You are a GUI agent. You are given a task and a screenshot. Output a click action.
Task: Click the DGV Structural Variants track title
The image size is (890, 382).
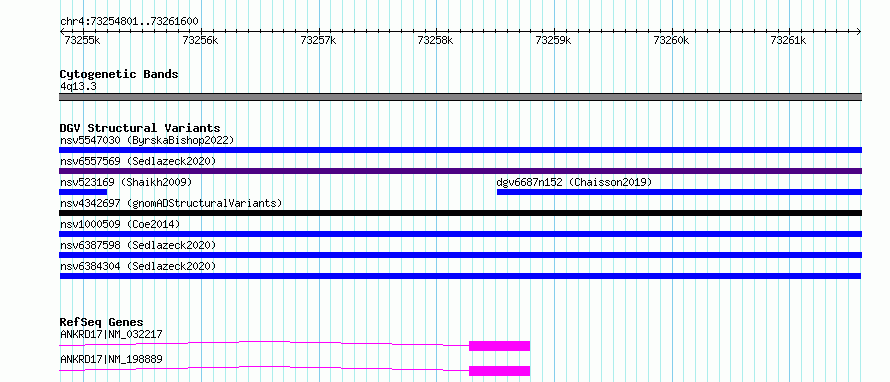(x=140, y=128)
